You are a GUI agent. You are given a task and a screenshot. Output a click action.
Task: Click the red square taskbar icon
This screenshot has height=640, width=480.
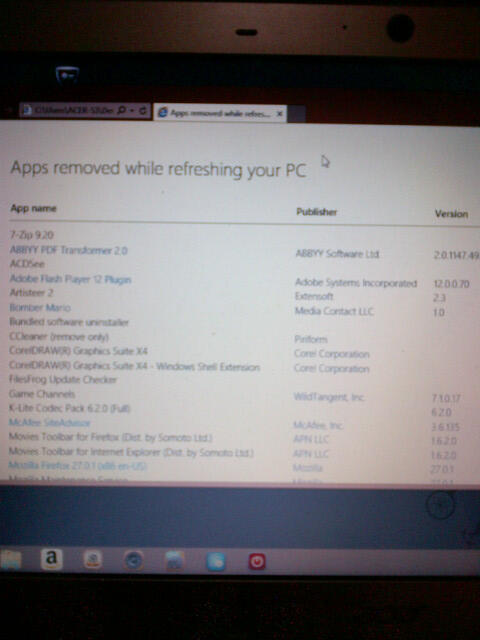(x=257, y=562)
